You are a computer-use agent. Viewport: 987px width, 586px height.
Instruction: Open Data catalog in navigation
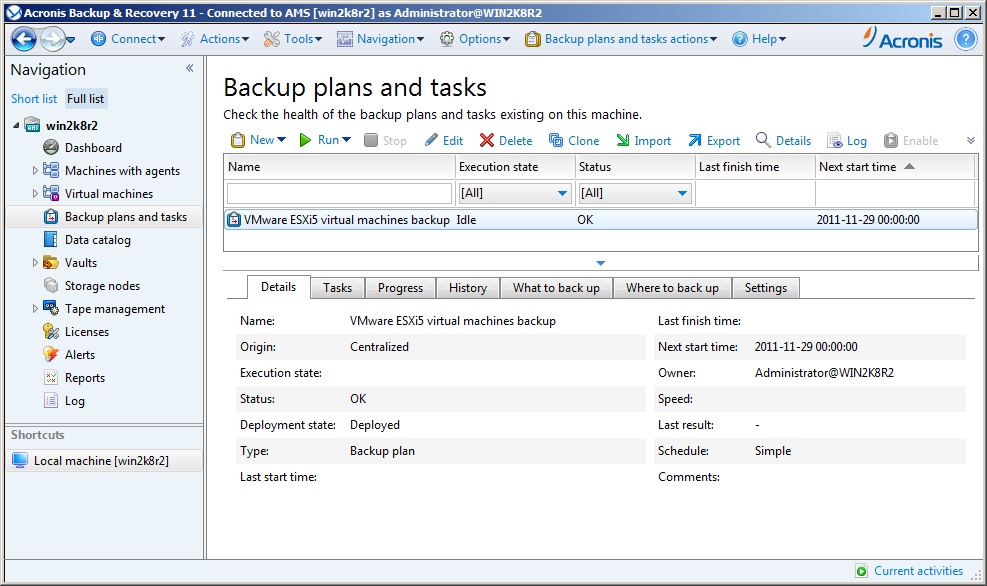(98, 240)
